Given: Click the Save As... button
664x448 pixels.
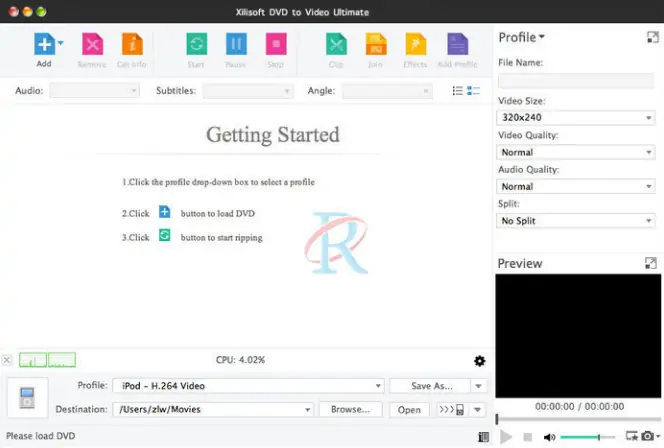Looking at the screenshot, I should click(430, 386).
